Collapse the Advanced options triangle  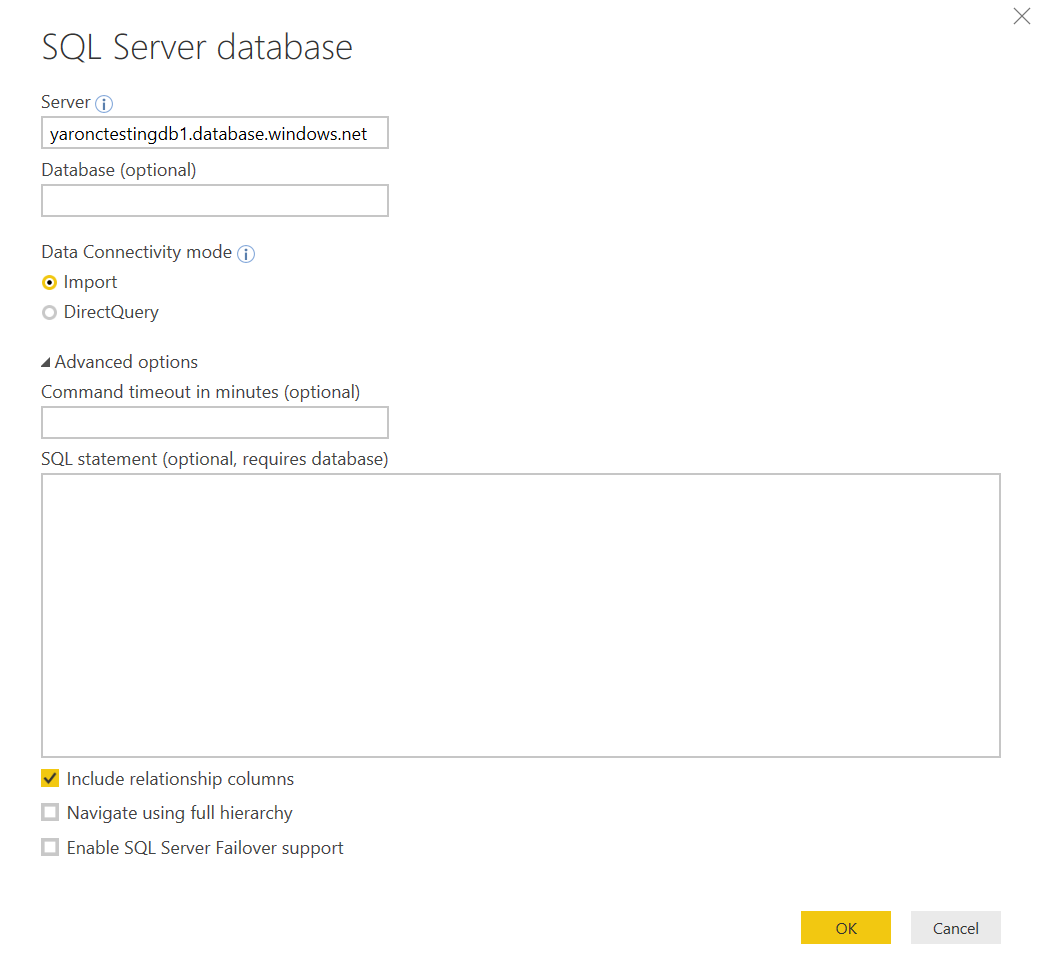coord(46,363)
